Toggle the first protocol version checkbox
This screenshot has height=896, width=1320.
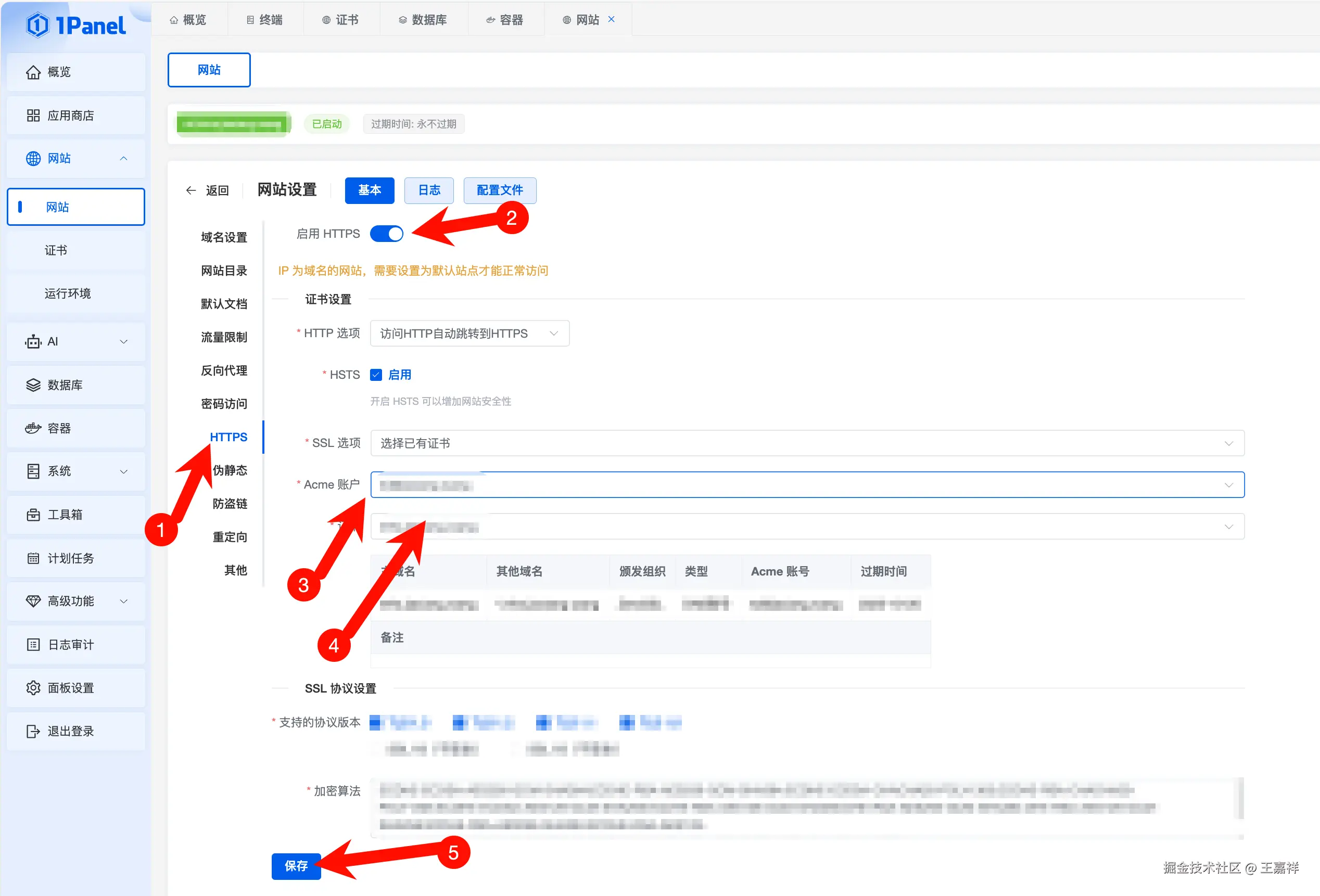(375, 722)
